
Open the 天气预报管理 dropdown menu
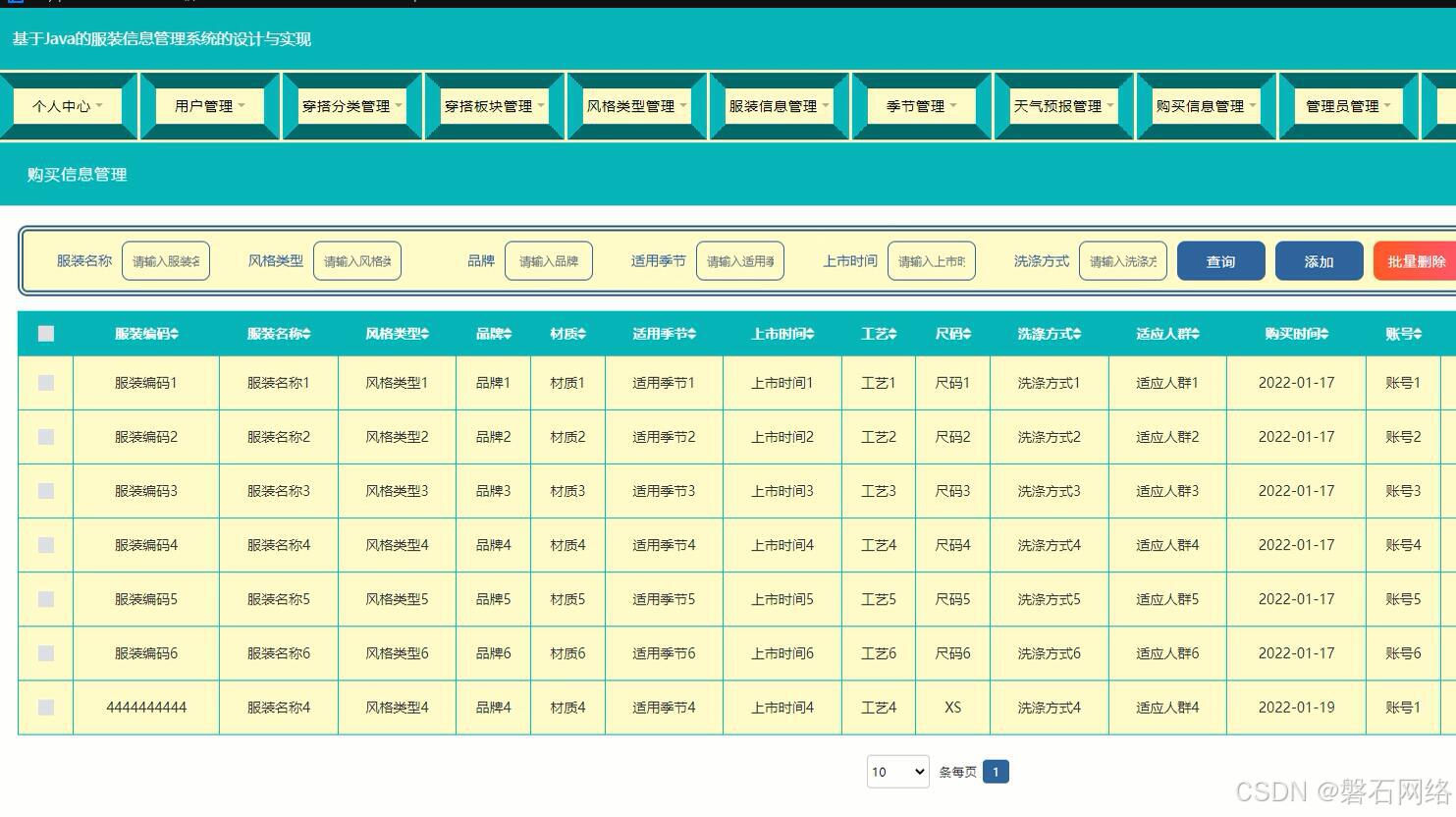click(1064, 106)
